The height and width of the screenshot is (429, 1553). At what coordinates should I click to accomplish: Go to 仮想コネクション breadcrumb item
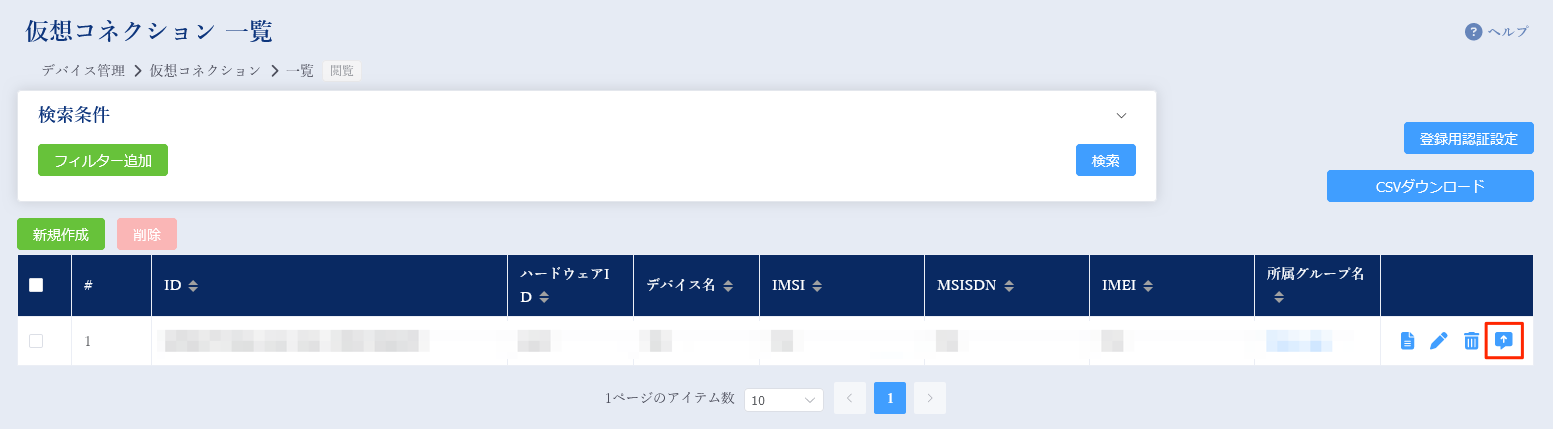point(205,71)
